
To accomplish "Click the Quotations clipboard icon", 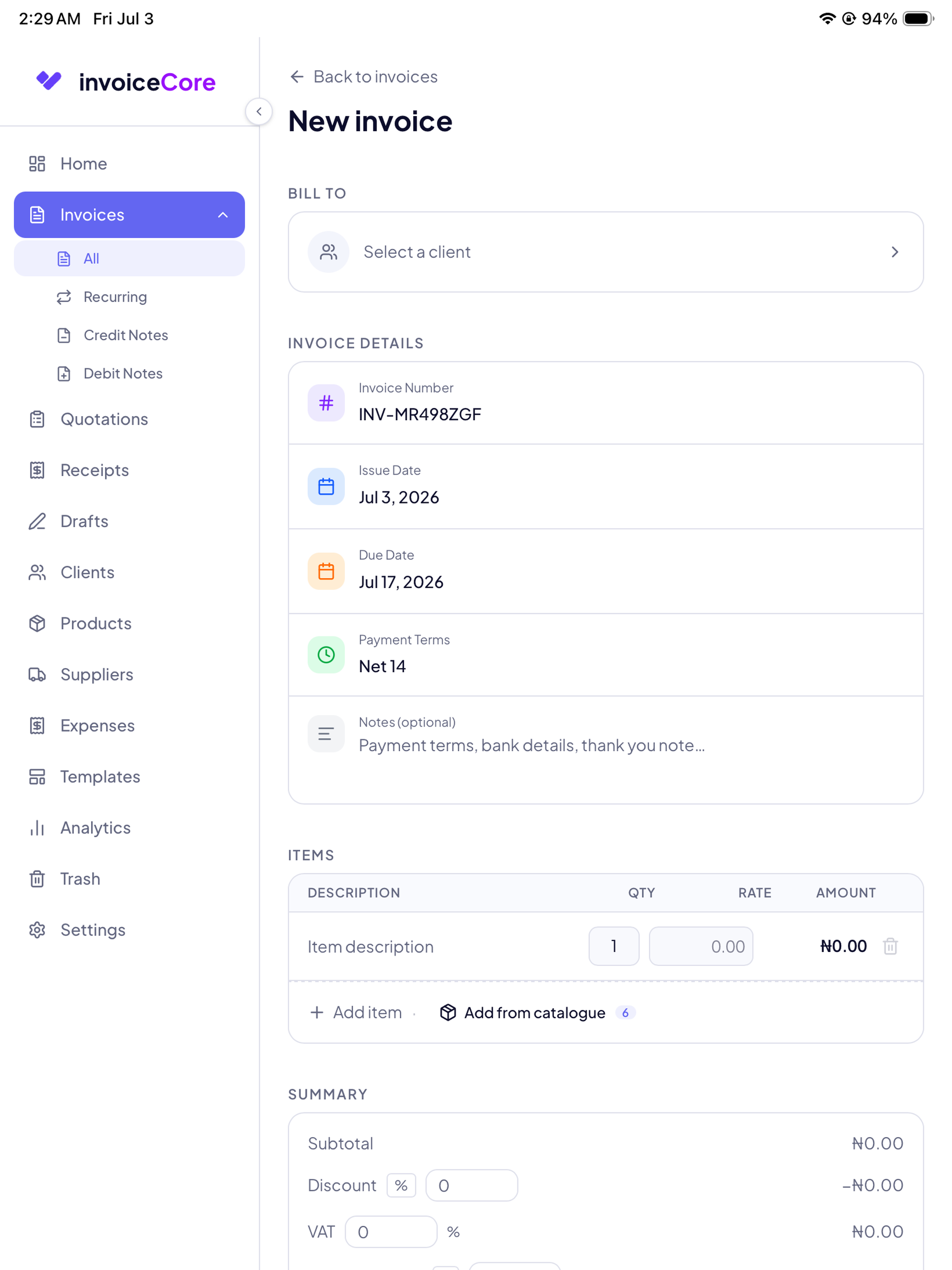I will click(37, 419).
